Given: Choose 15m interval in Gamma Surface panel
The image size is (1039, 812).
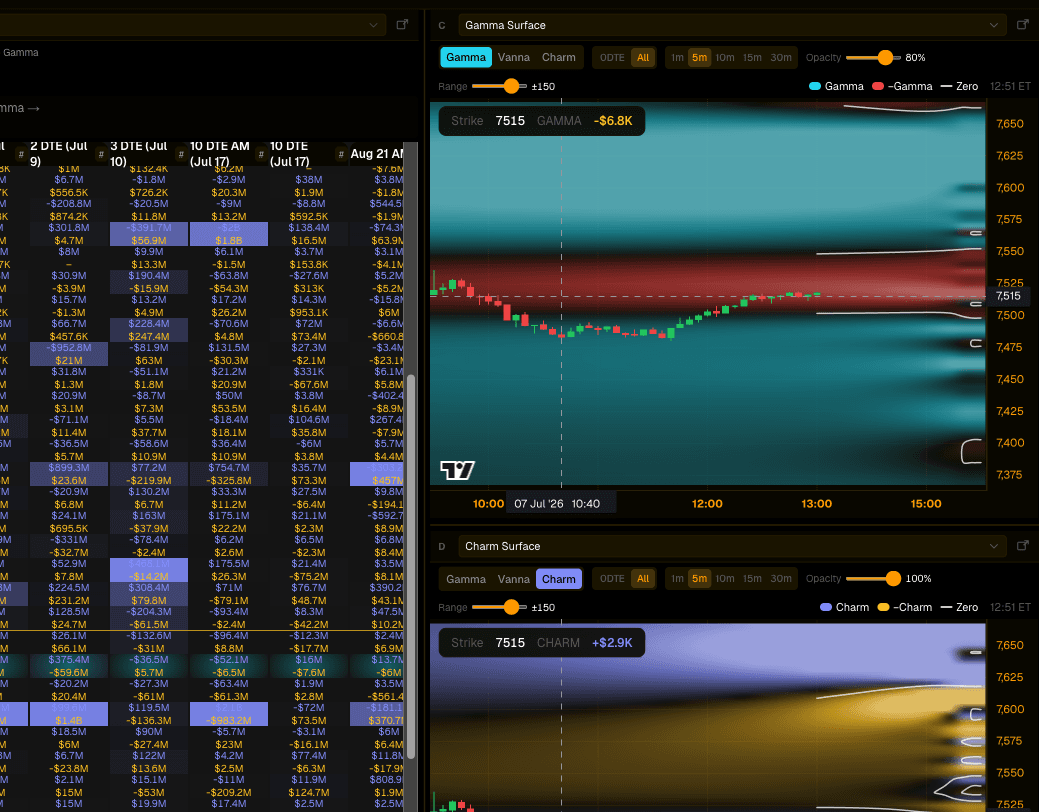Looking at the screenshot, I should [752, 58].
